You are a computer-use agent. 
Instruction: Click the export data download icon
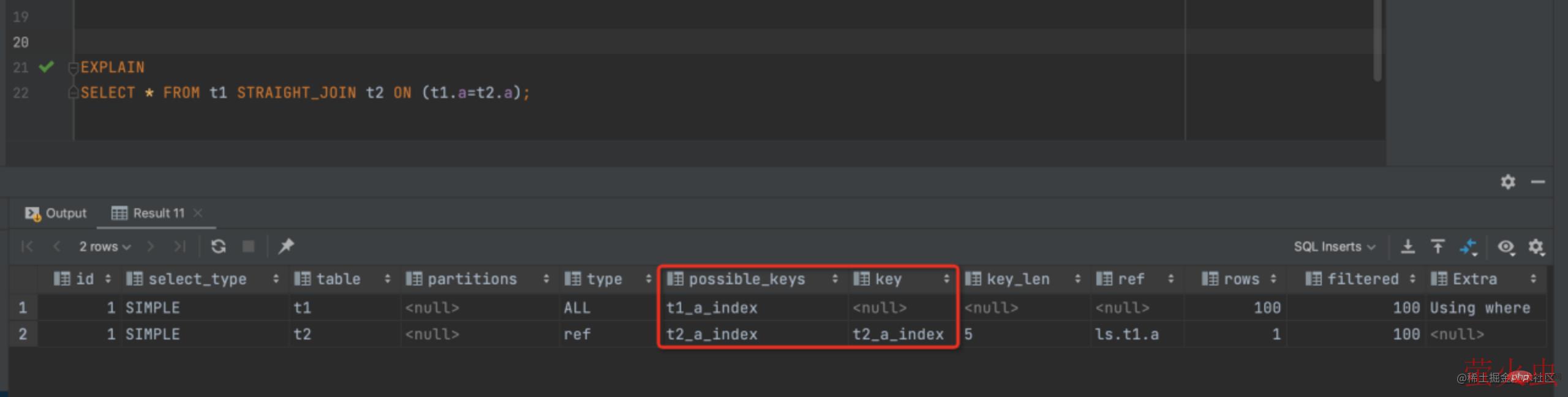pyautogui.click(x=1408, y=247)
